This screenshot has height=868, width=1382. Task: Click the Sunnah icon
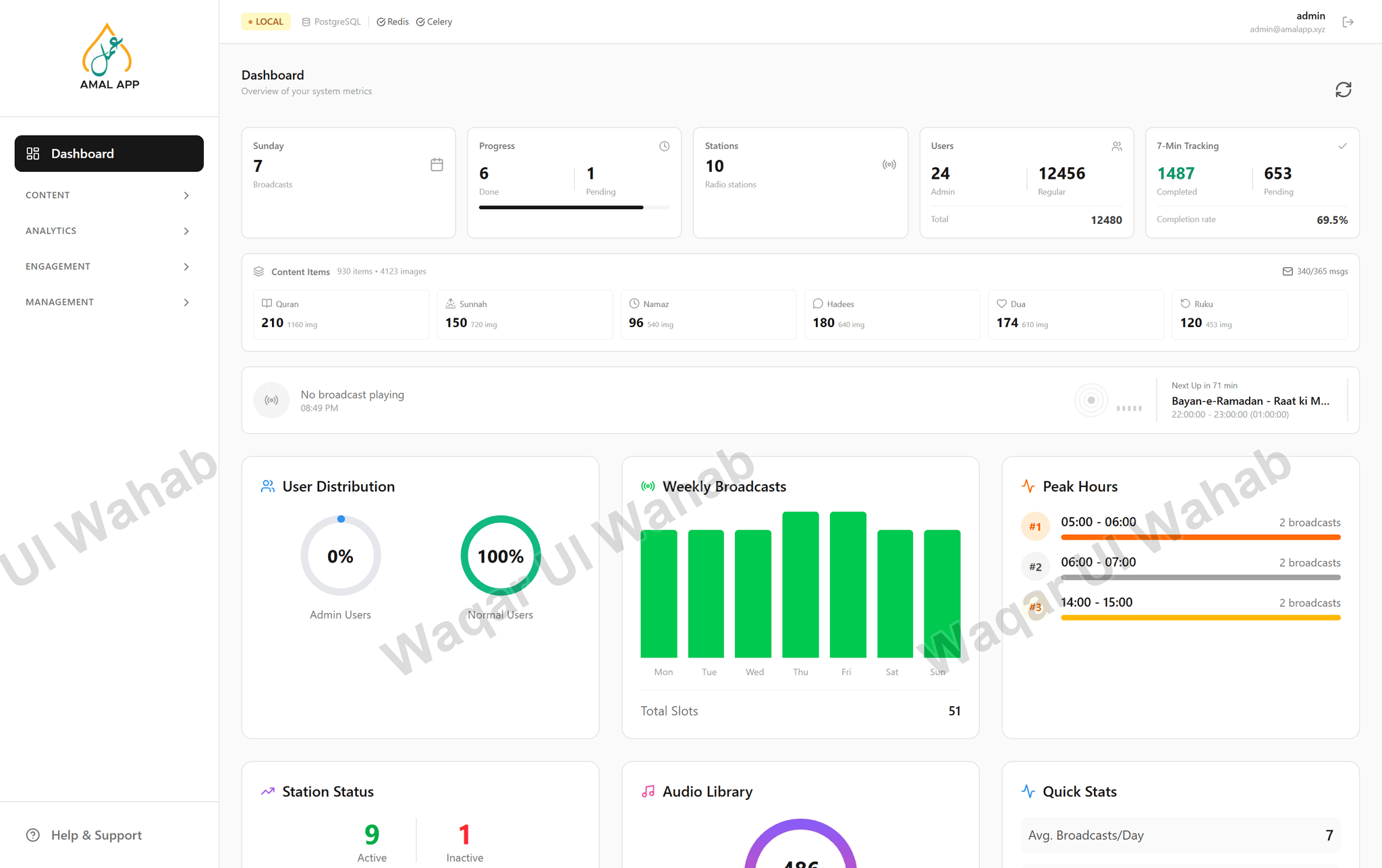pyautogui.click(x=450, y=303)
